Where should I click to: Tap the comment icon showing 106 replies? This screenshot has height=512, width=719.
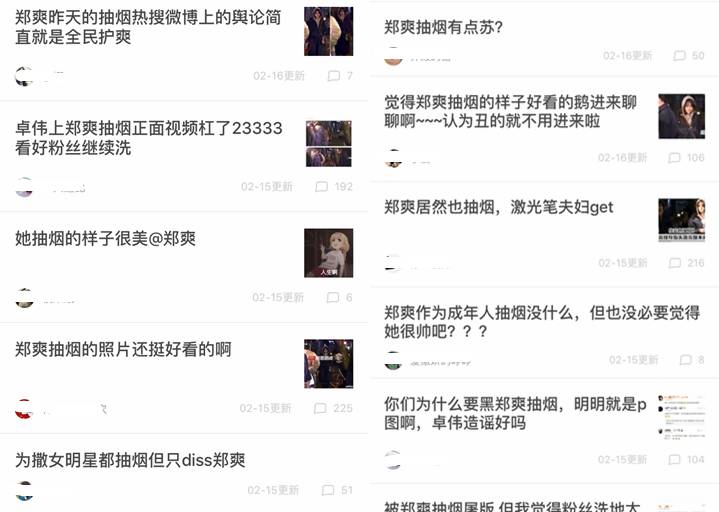pyautogui.click(x=675, y=158)
